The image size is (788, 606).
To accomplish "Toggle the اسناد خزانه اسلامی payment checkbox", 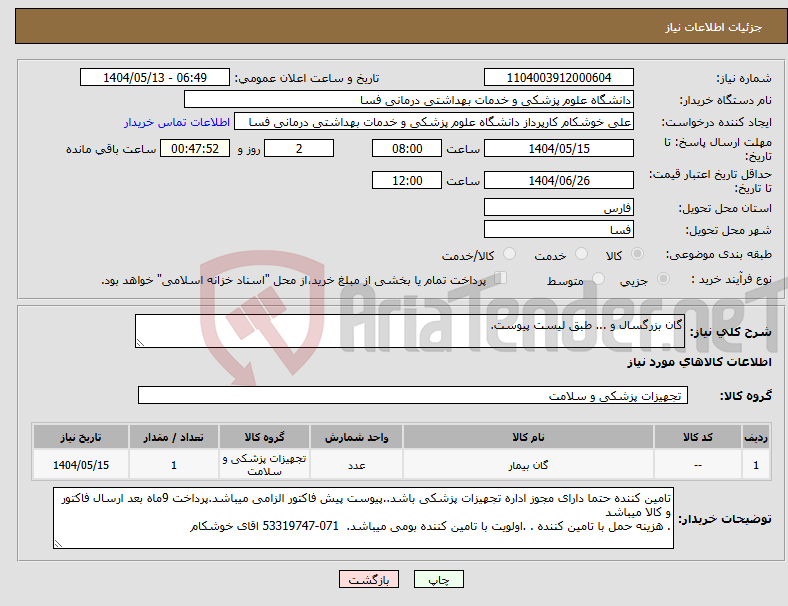I will coord(501,278).
